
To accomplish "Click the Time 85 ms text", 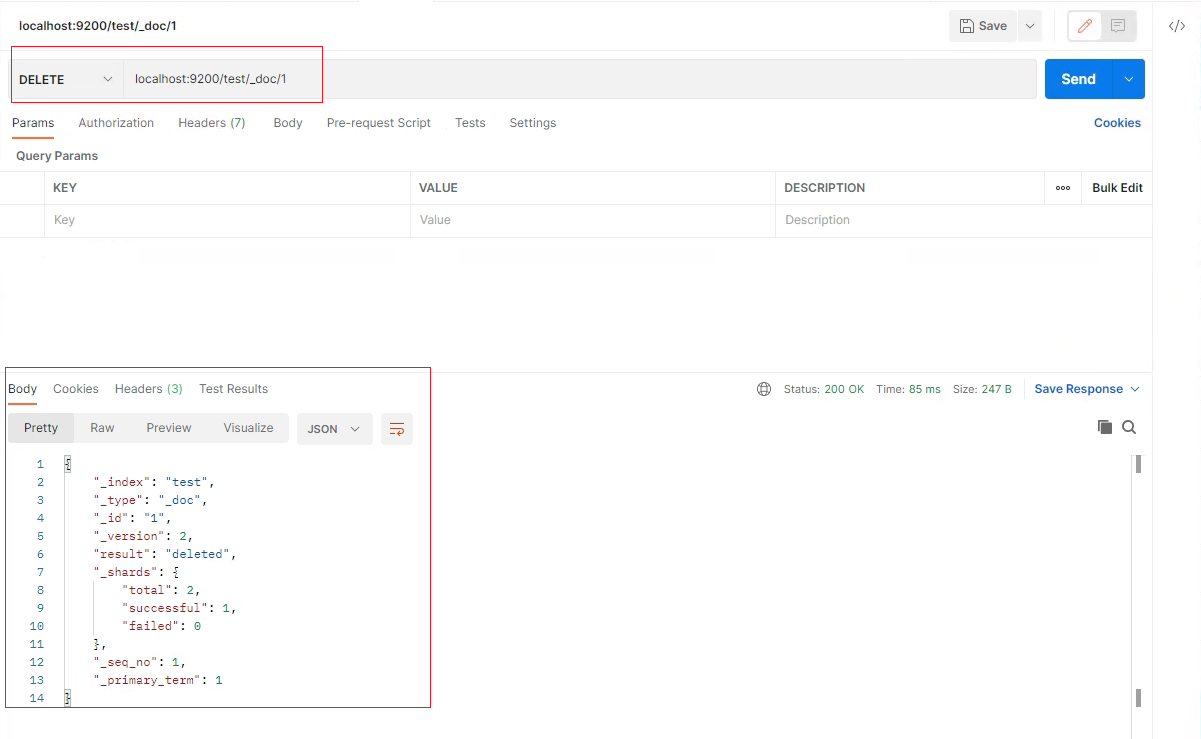I will coord(908,389).
